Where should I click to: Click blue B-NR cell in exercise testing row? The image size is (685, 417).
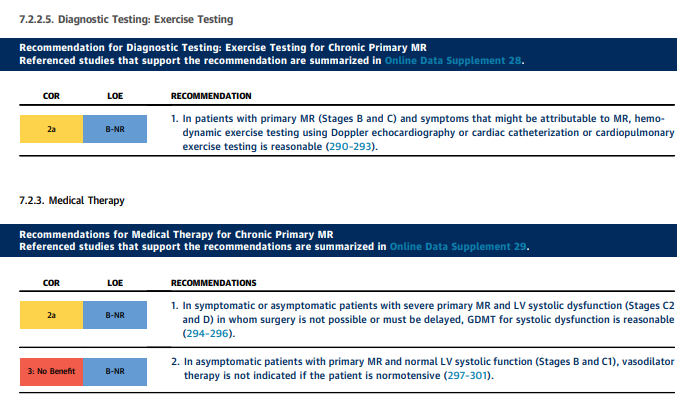coord(115,129)
